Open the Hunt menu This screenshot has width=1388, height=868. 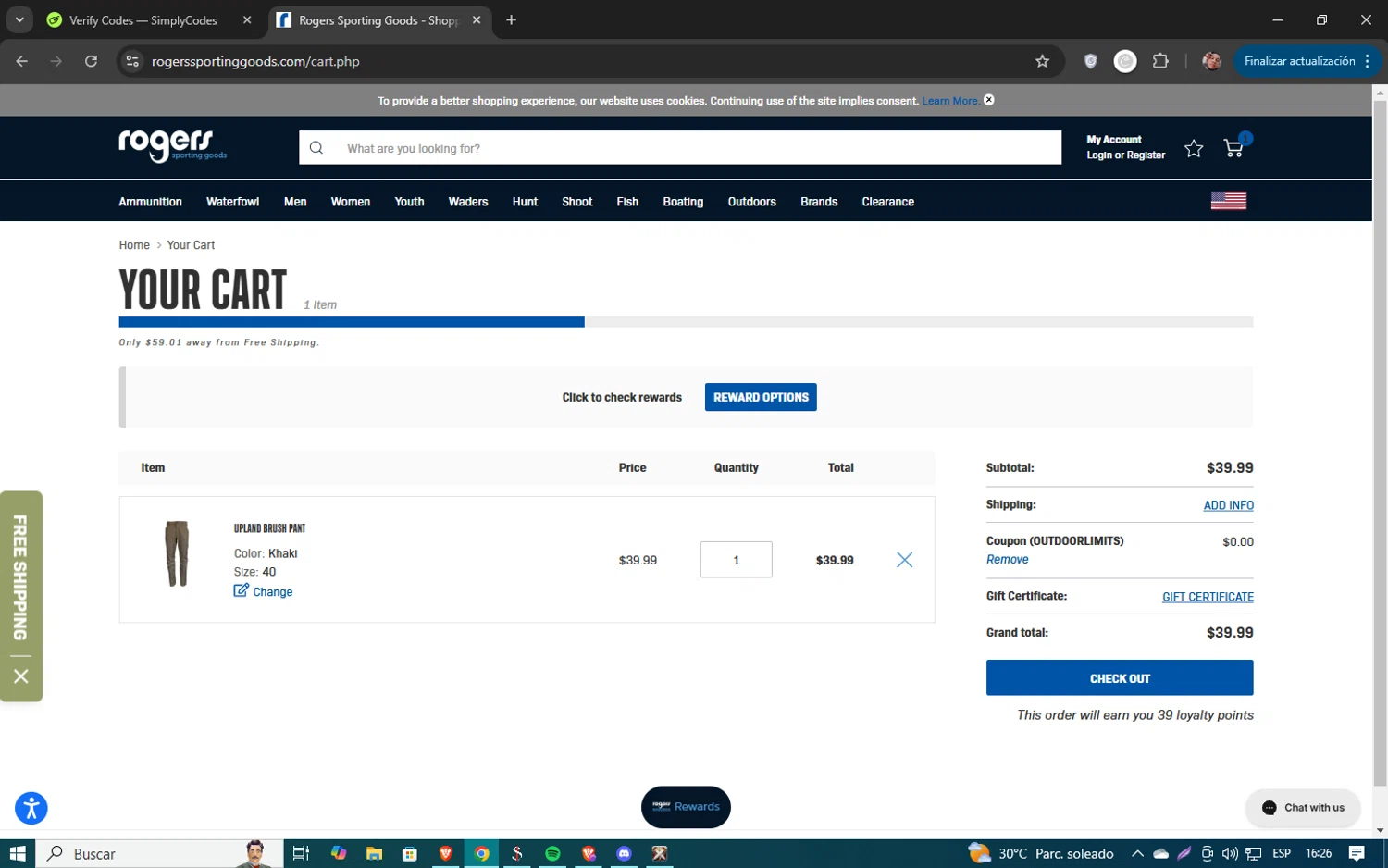[x=525, y=202]
